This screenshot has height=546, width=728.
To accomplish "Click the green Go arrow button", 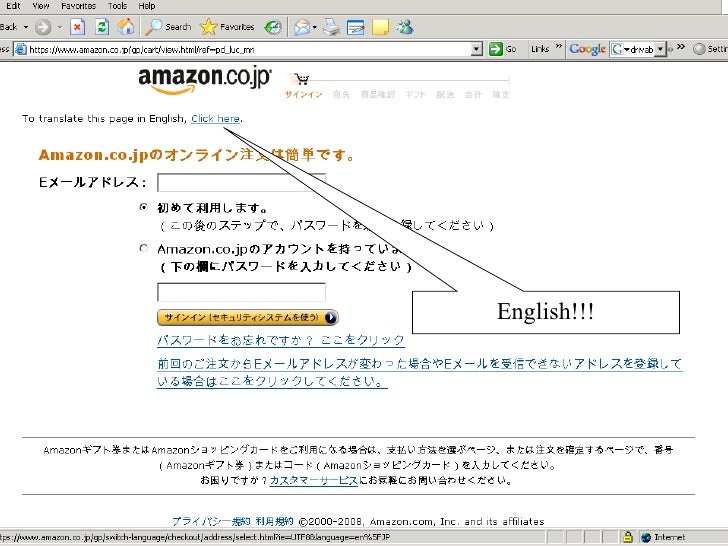I will click(x=496, y=49).
